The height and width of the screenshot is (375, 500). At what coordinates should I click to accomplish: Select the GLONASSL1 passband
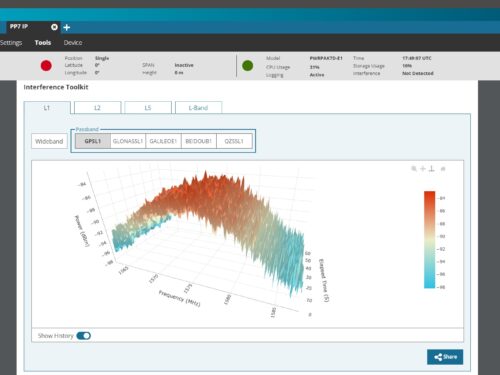click(128, 141)
